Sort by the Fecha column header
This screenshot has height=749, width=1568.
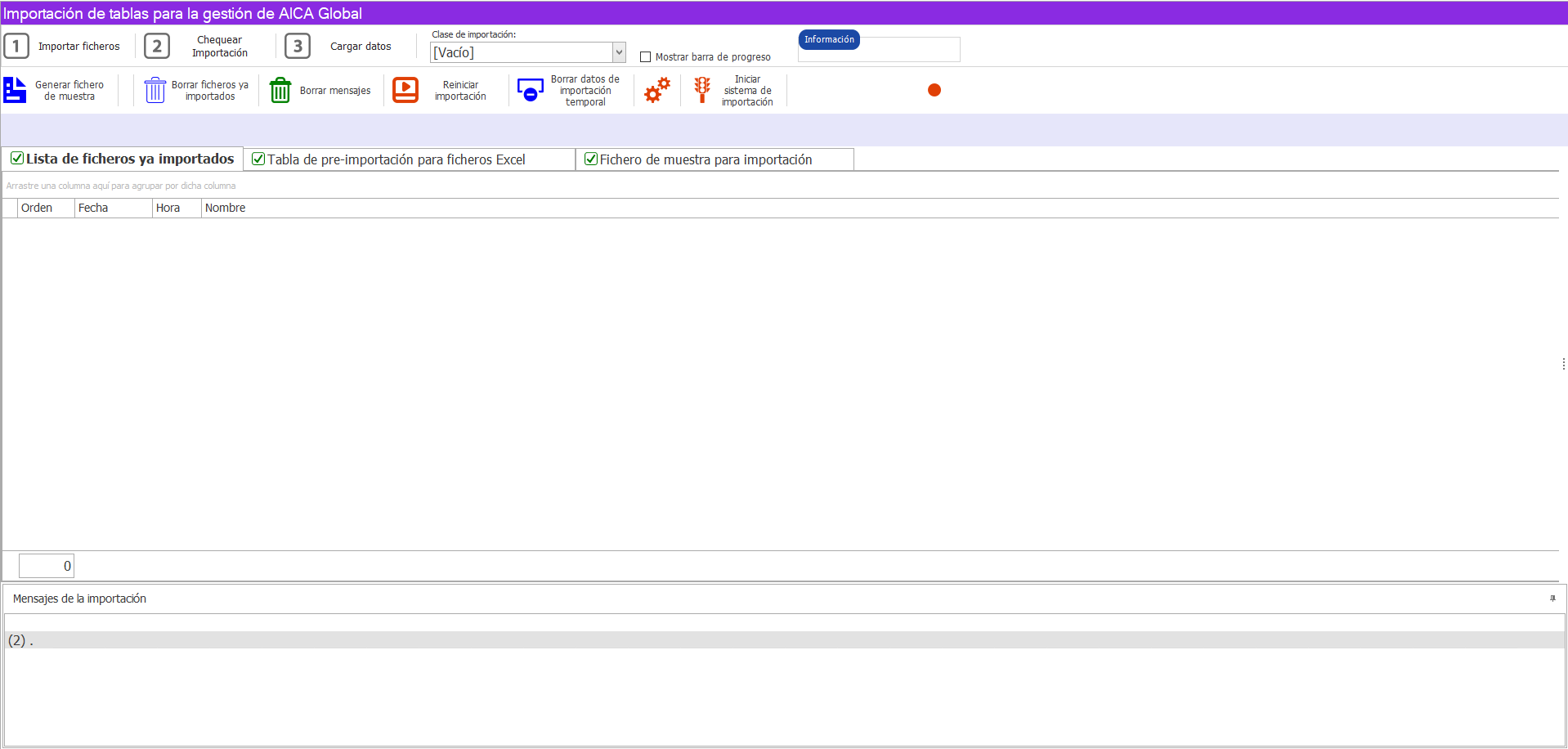click(113, 208)
